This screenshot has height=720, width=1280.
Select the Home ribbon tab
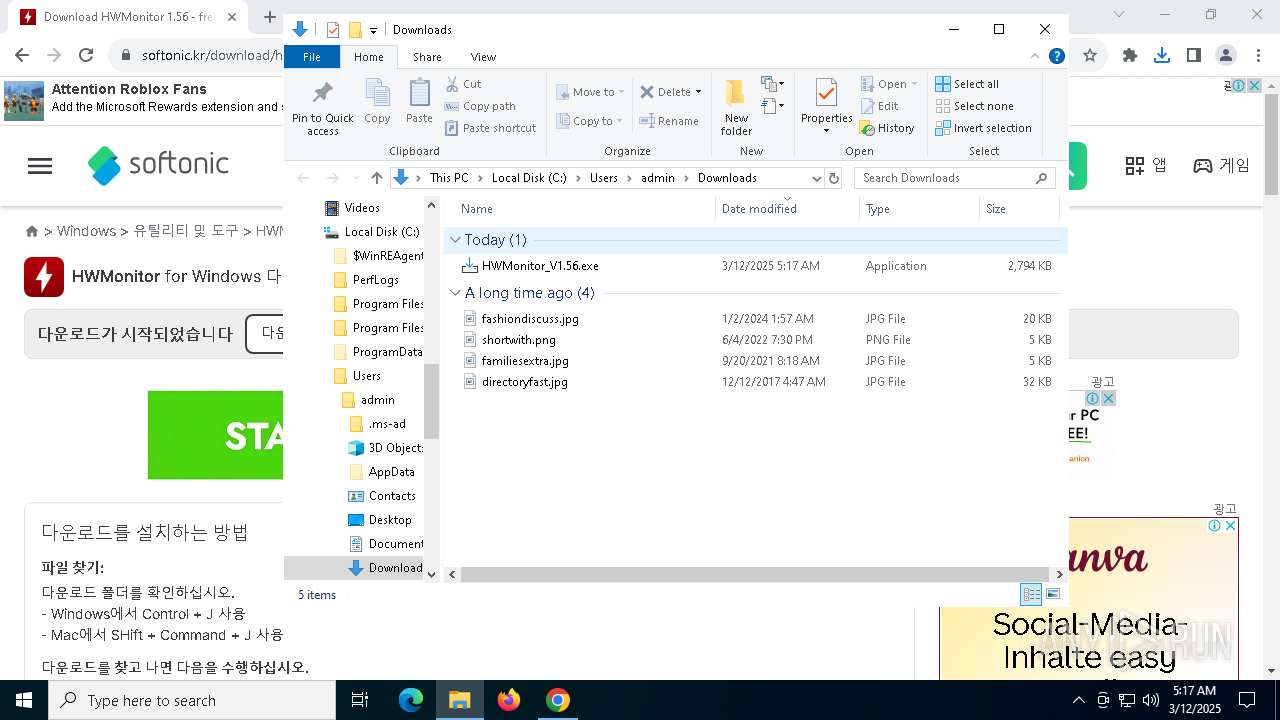369,57
